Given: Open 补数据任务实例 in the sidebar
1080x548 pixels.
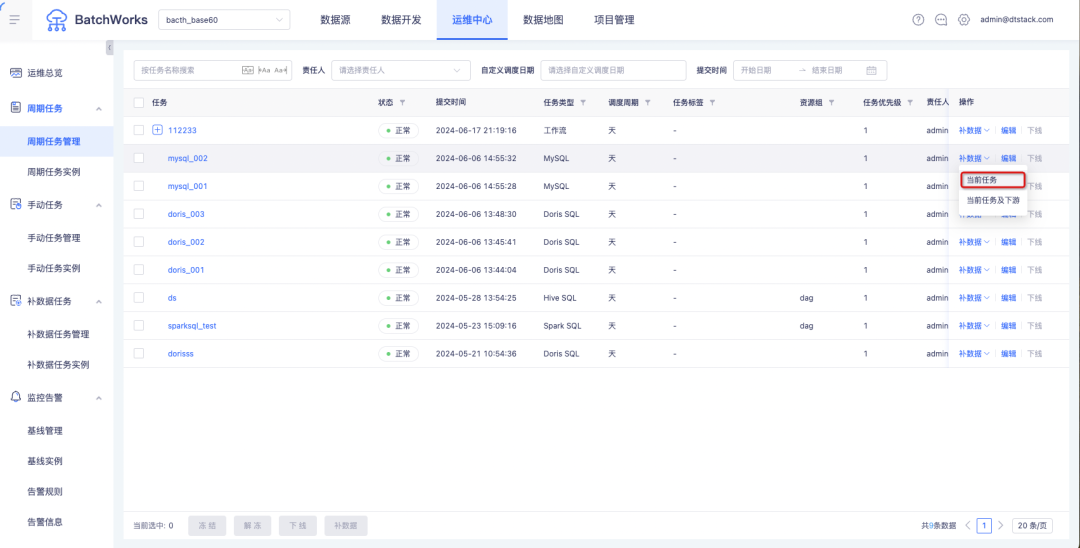Looking at the screenshot, I should [x=58, y=365].
